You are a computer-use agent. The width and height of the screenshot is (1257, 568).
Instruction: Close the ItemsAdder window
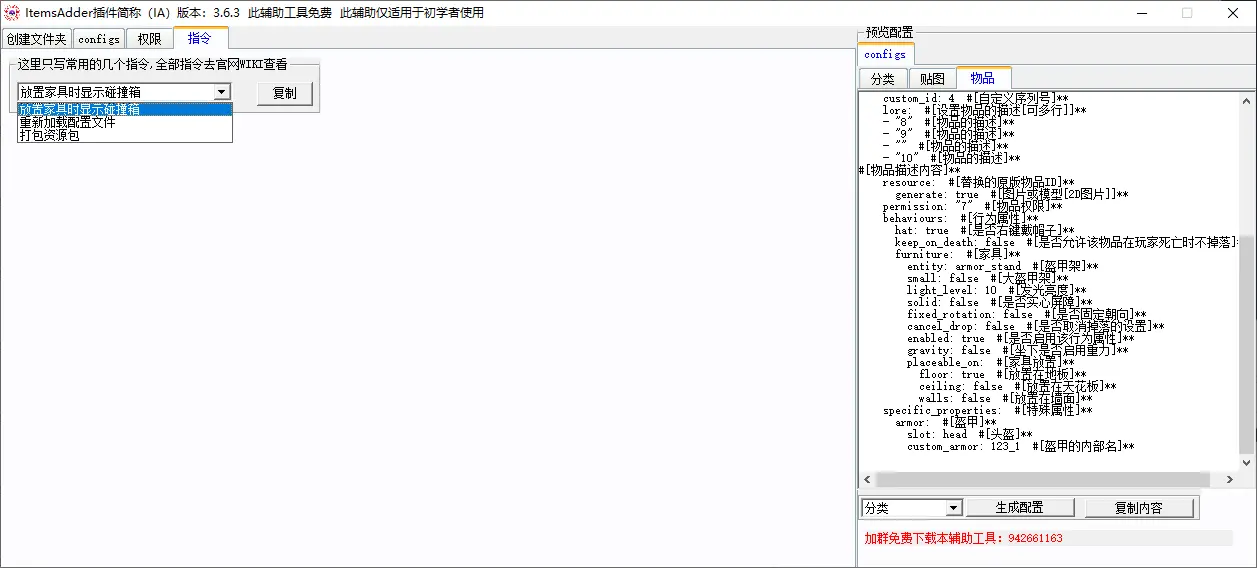coord(1233,13)
